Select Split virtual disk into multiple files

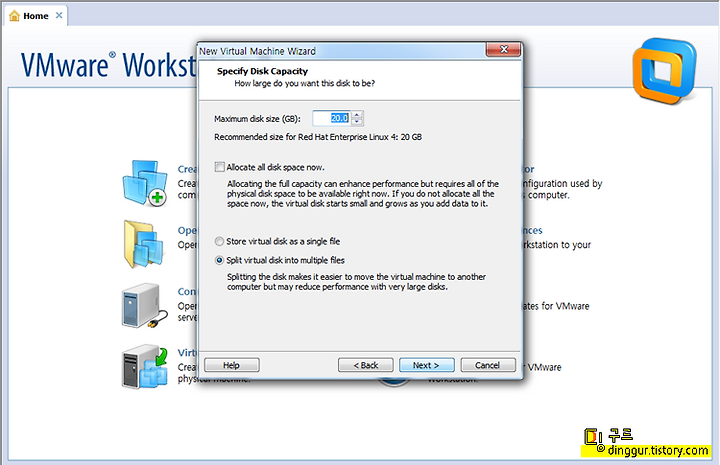pos(219,260)
